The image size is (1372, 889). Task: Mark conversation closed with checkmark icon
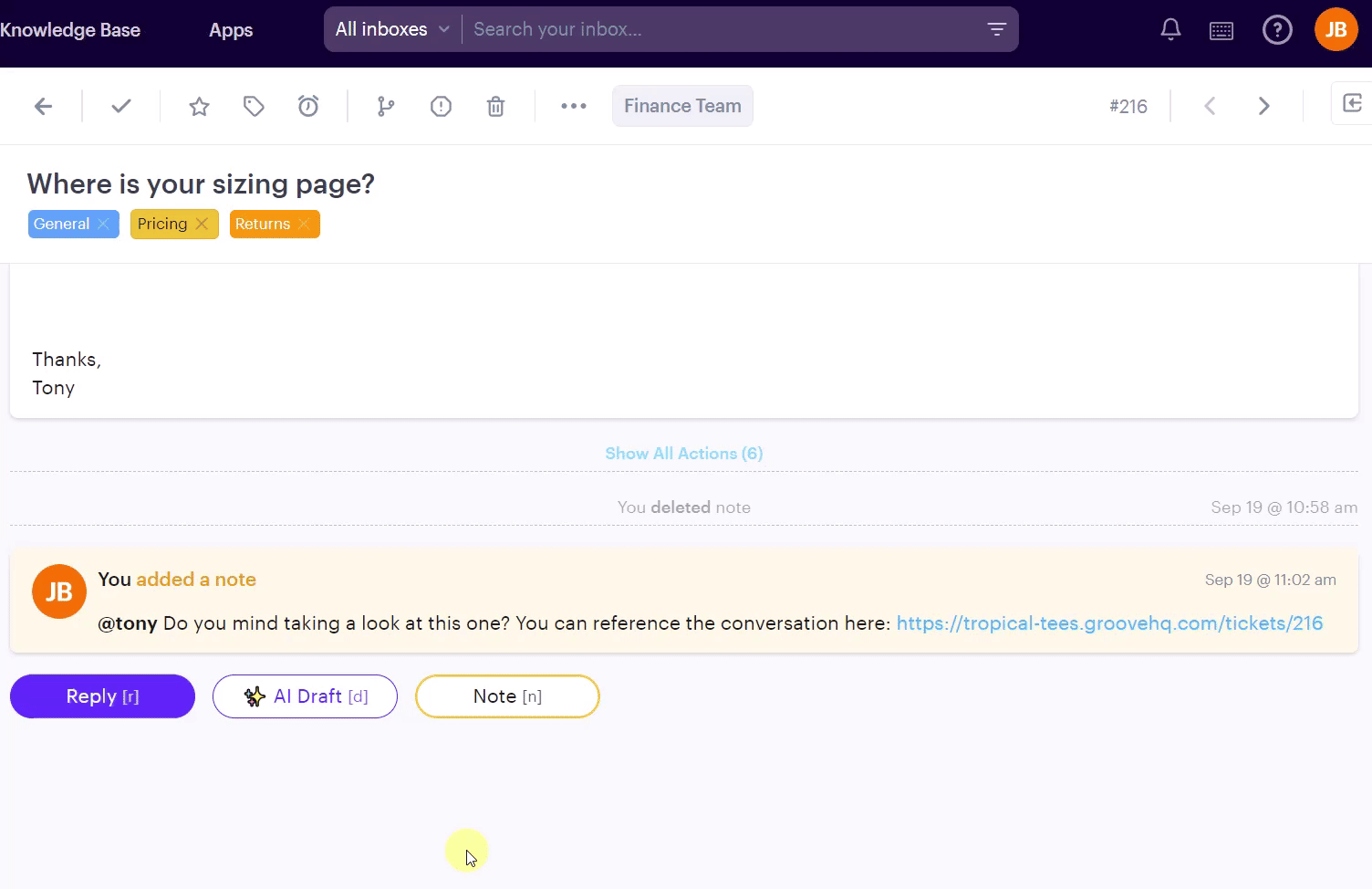click(x=121, y=106)
